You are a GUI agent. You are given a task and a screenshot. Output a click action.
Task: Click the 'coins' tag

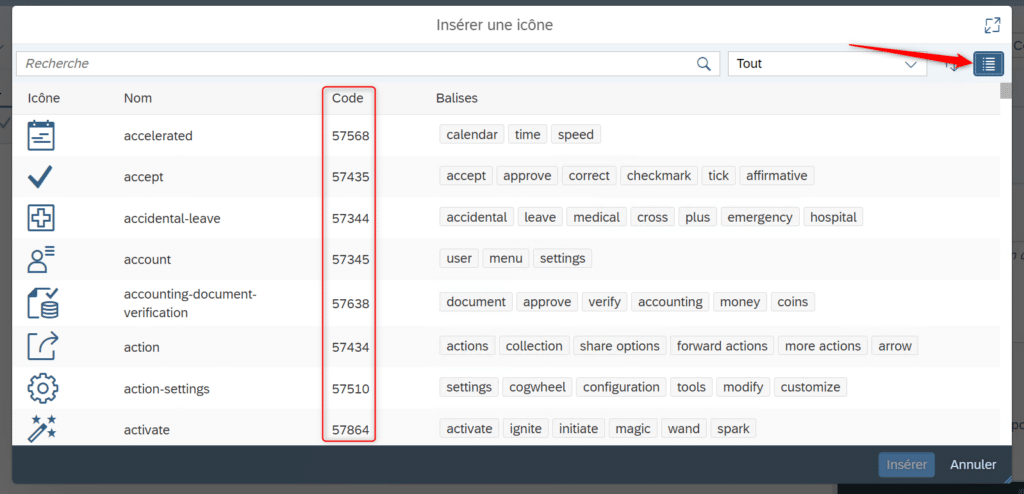pos(793,302)
